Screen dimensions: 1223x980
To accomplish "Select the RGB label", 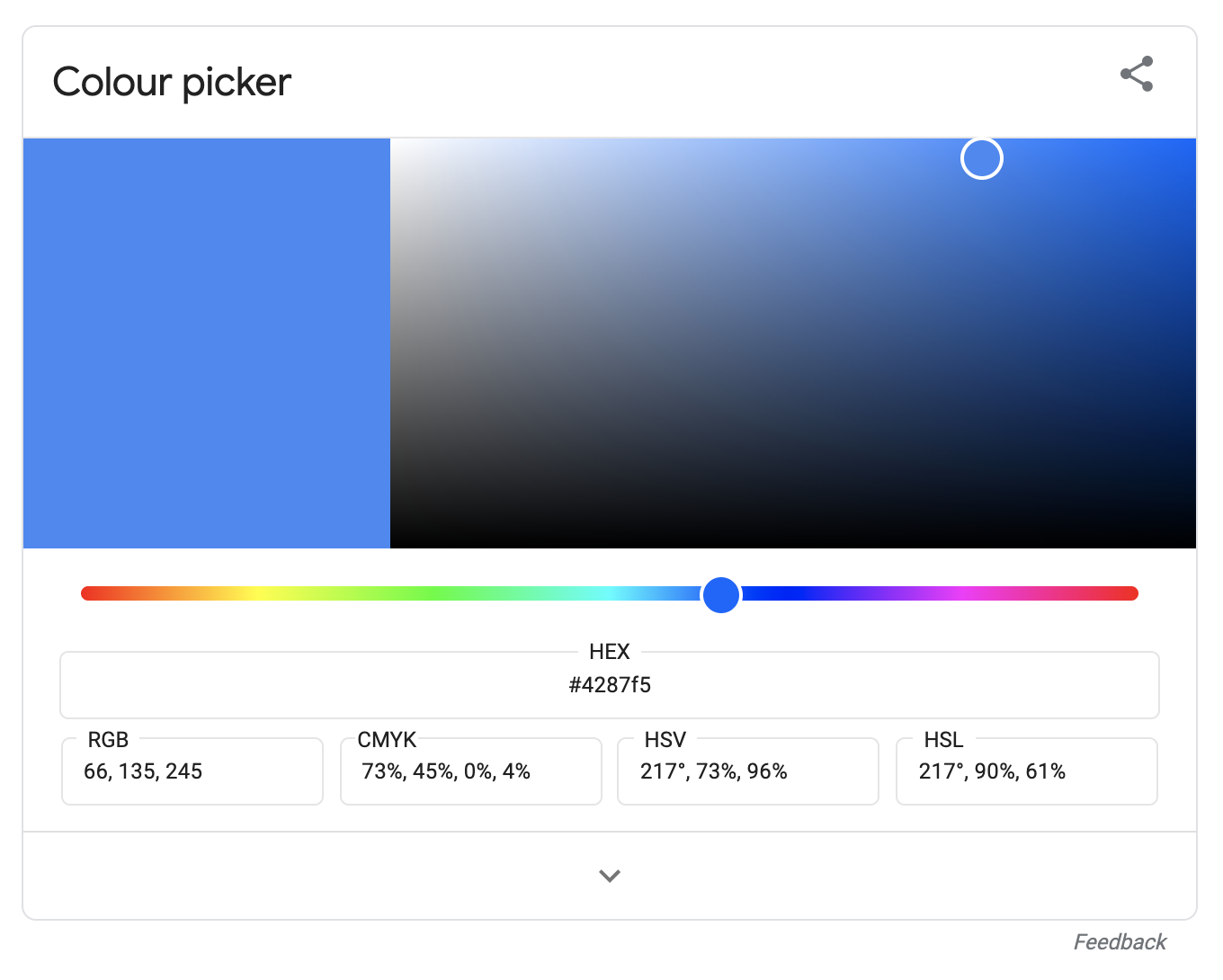I will point(107,739).
